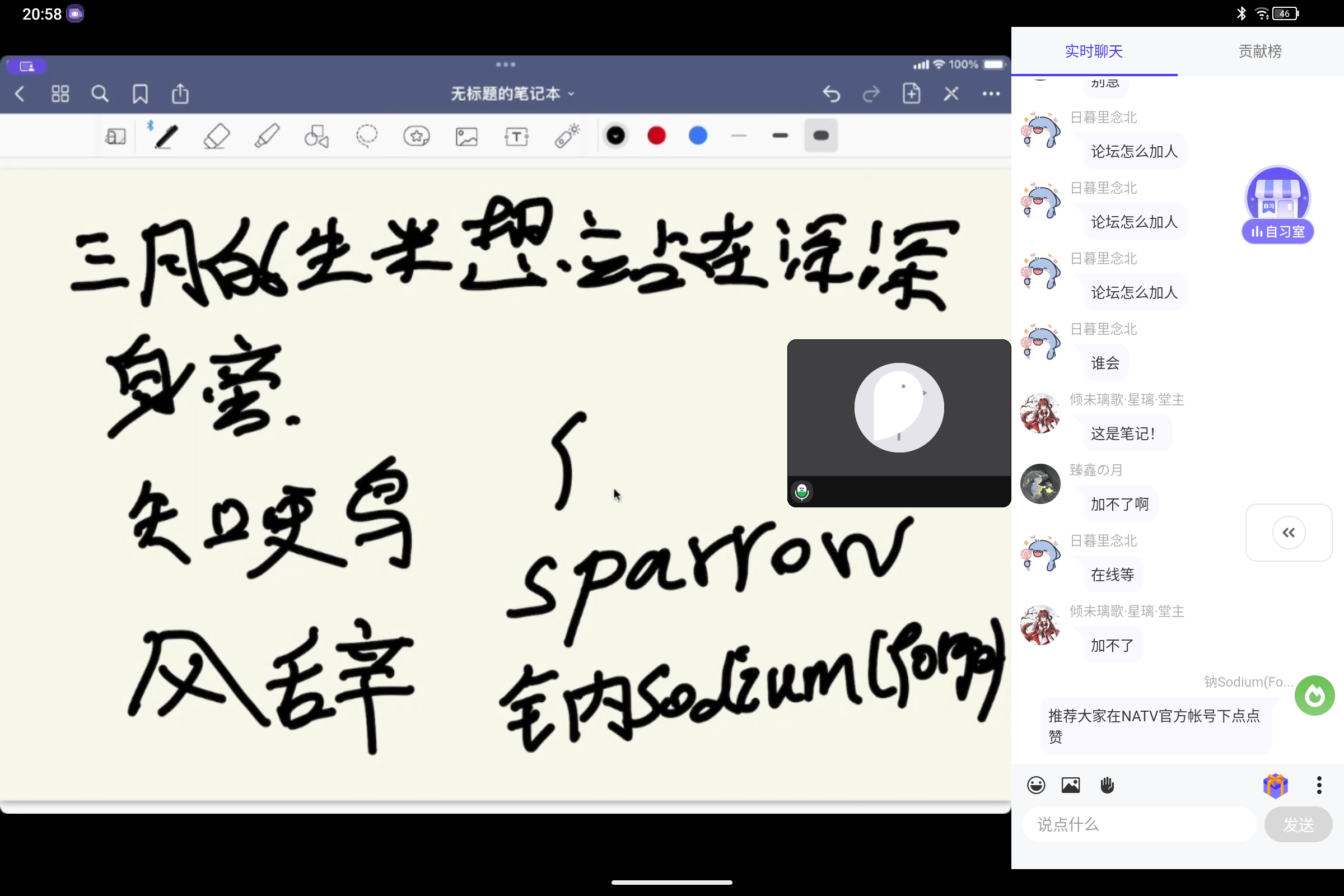Add a new page with plus page icon
1344x896 pixels.
click(x=912, y=94)
